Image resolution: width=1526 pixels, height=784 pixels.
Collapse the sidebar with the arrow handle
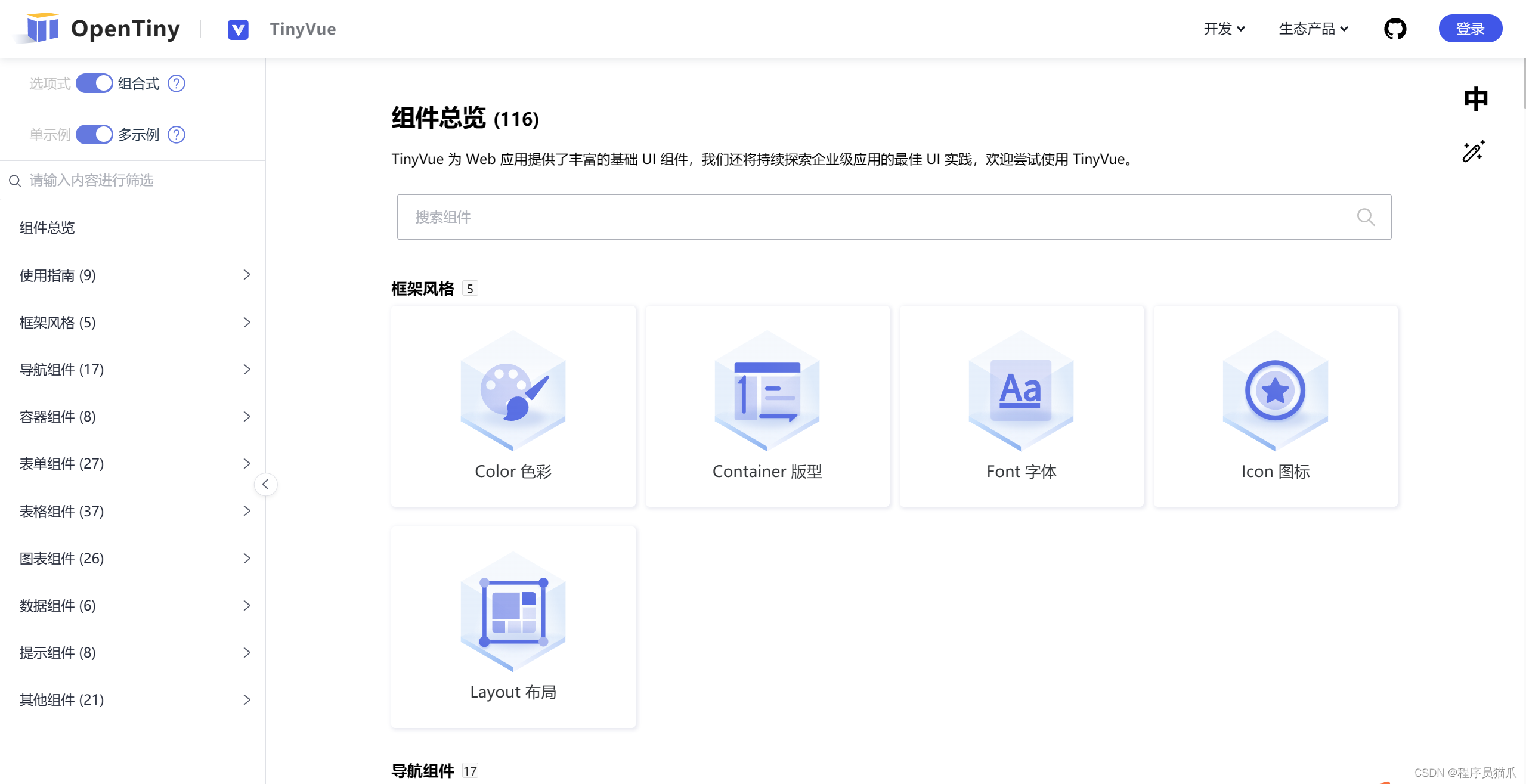[265, 484]
